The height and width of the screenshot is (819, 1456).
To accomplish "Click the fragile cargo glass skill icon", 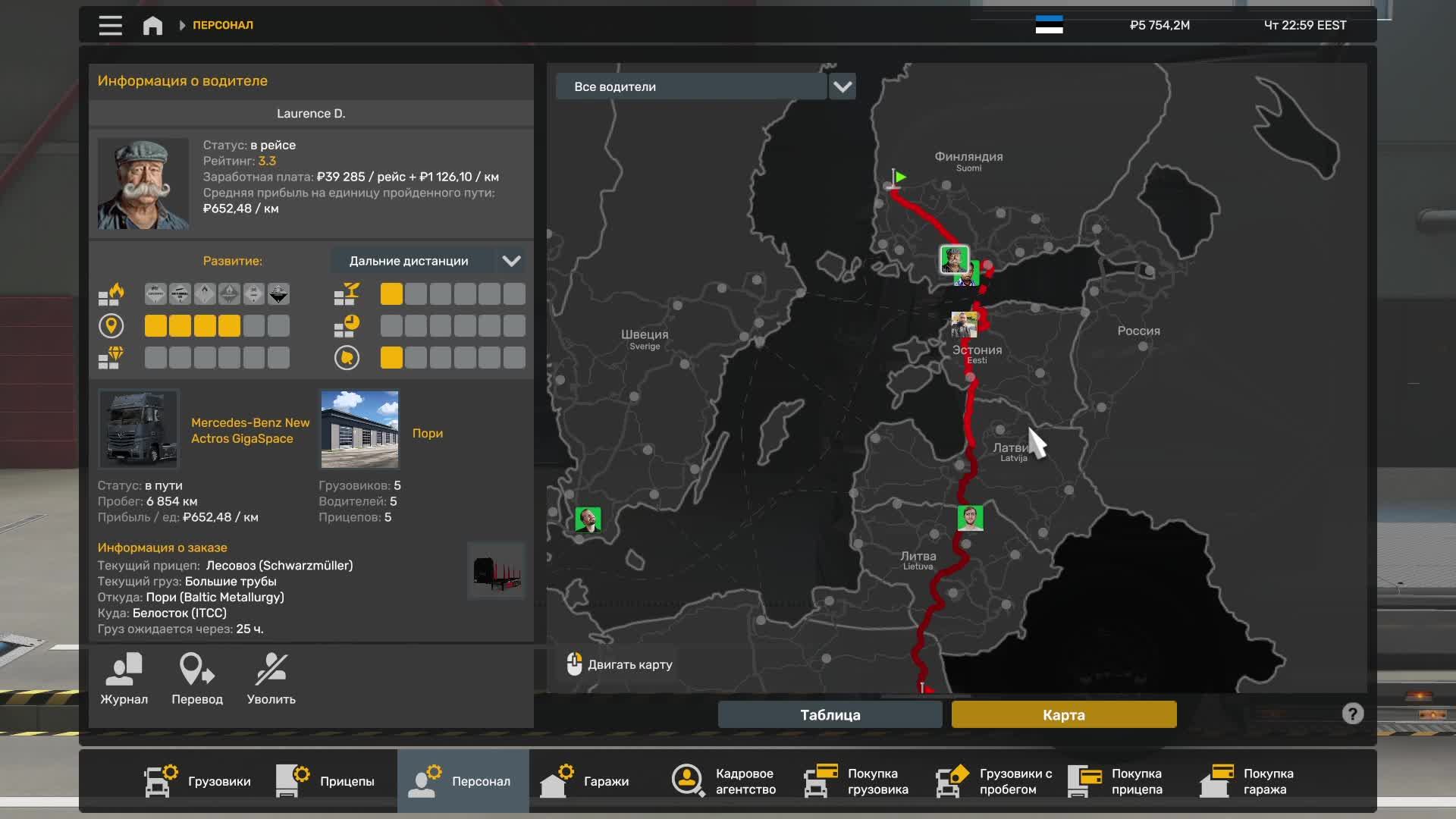I will point(347,294).
